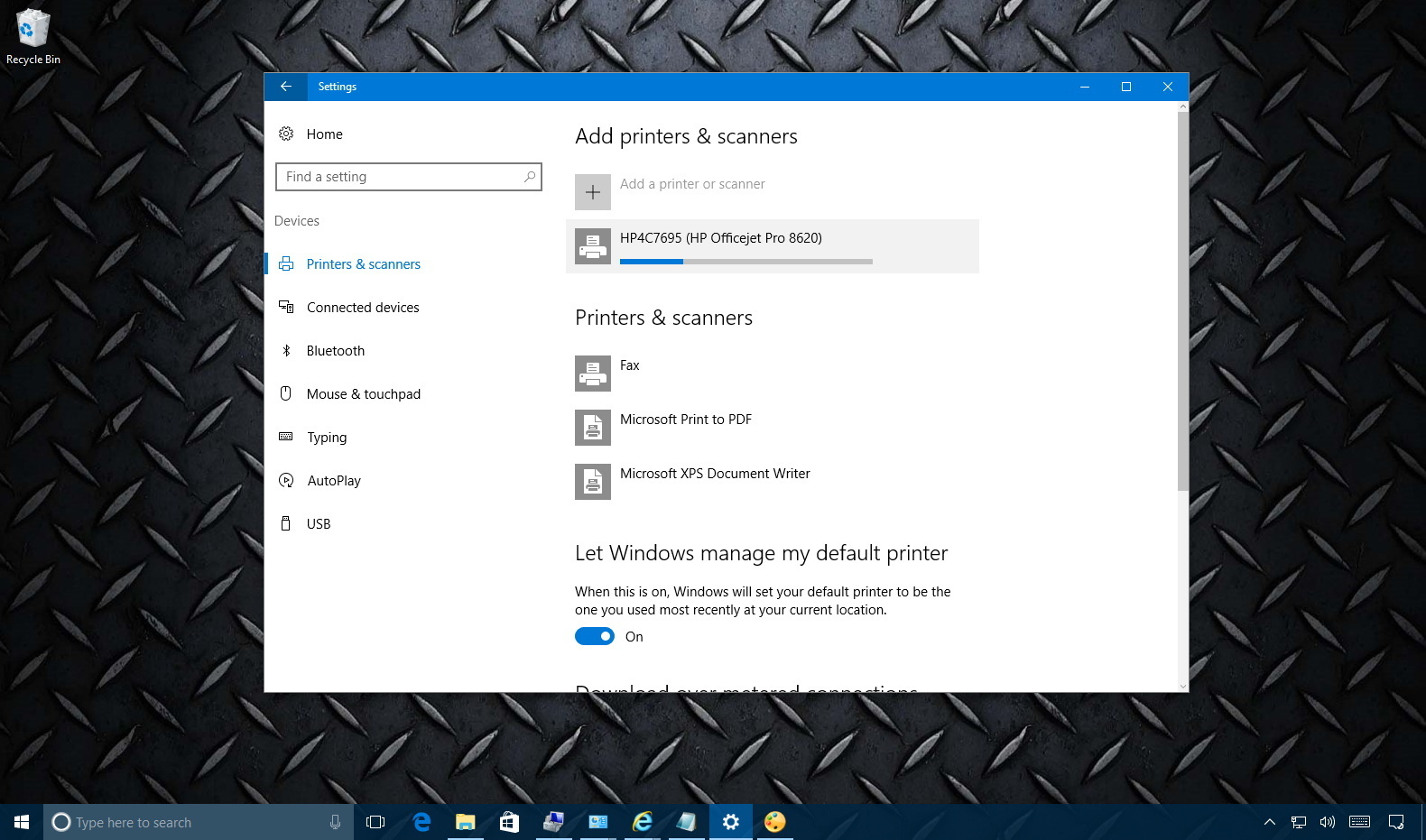
Task: Open the Printers & scanners section
Action: [363, 264]
